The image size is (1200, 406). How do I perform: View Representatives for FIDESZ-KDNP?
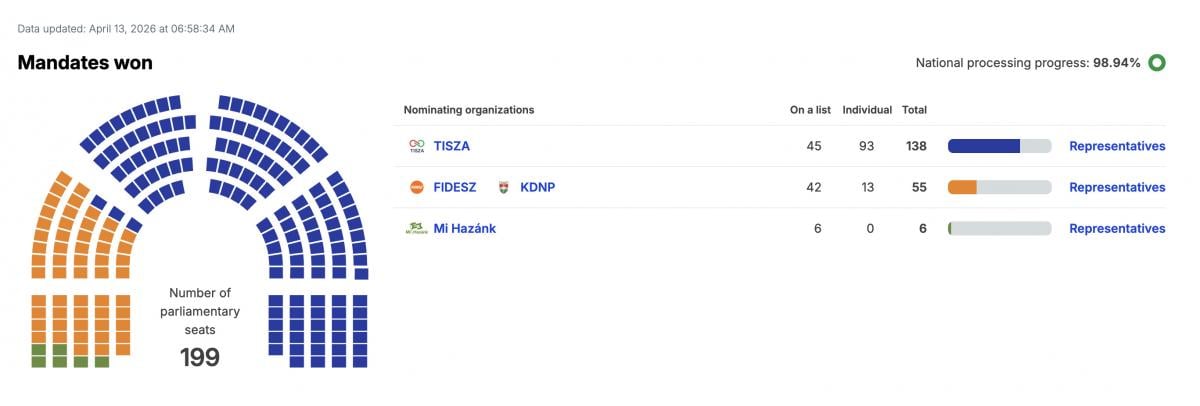click(1117, 187)
